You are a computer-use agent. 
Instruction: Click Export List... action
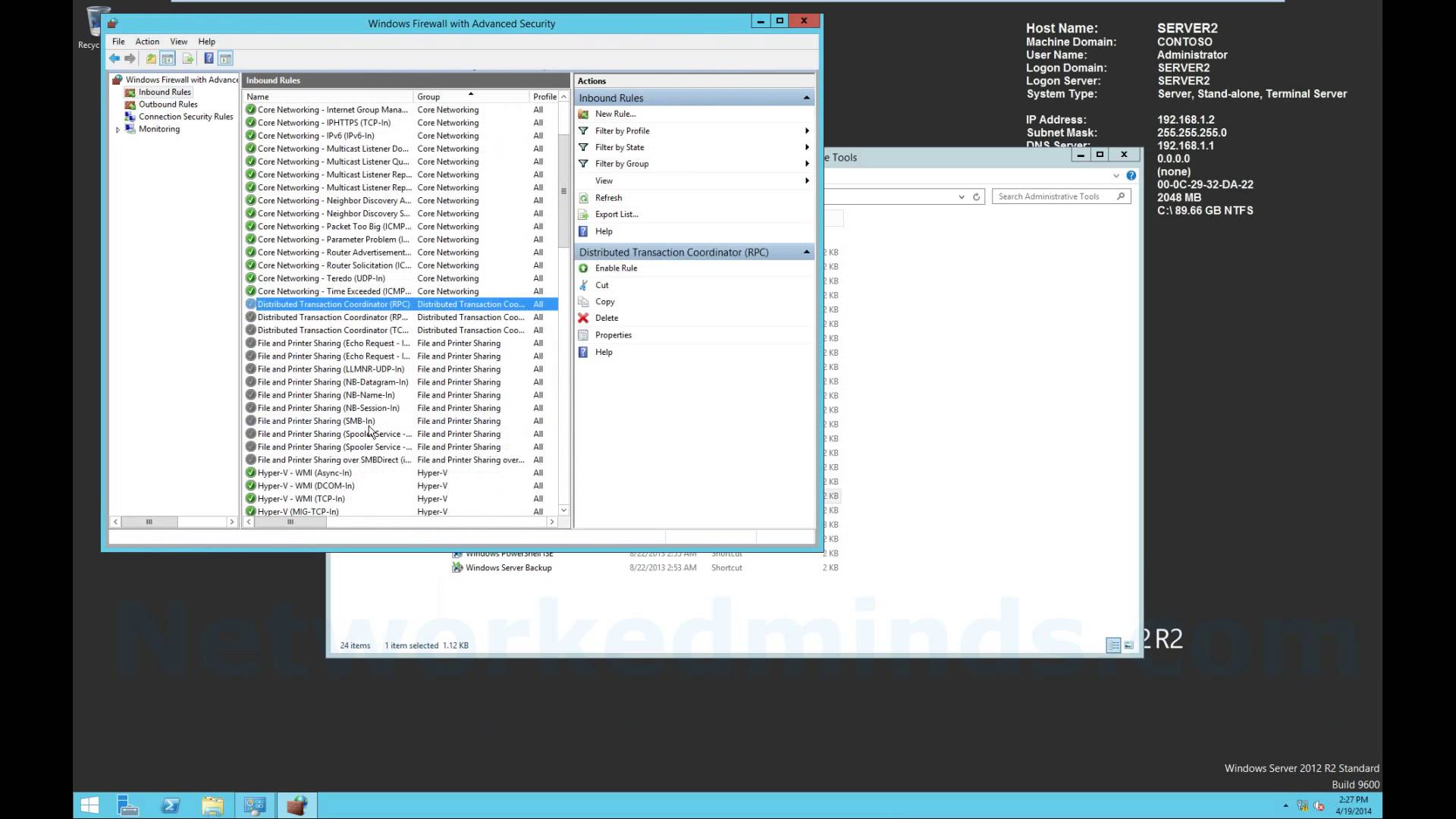(x=617, y=215)
